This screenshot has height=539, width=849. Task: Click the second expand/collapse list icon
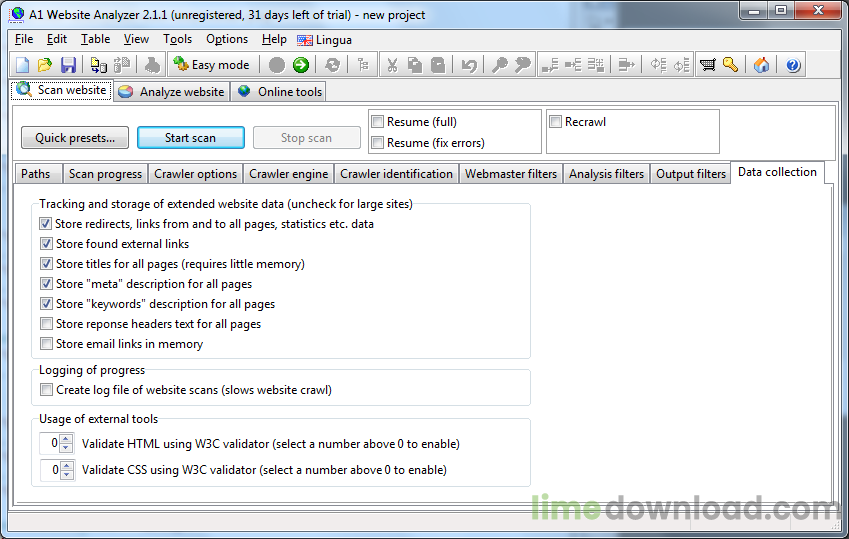point(681,65)
